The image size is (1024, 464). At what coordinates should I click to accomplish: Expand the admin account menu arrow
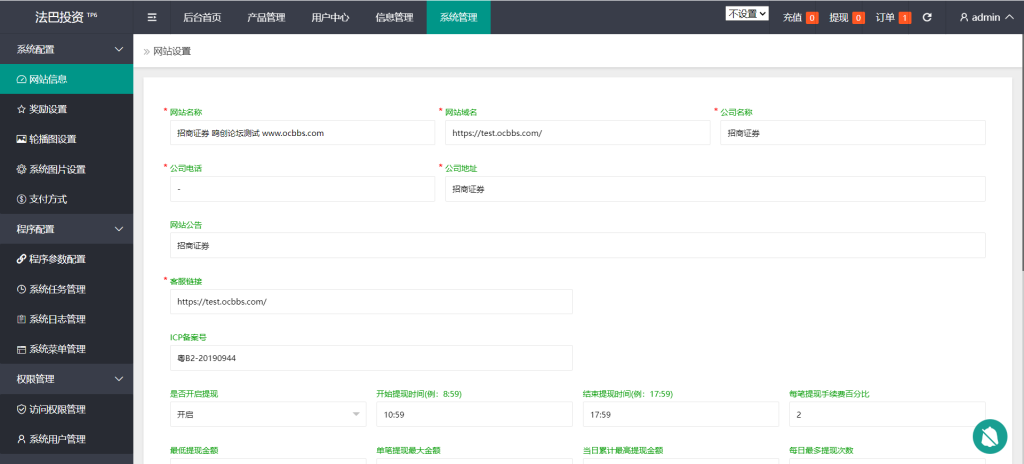coord(1008,18)
